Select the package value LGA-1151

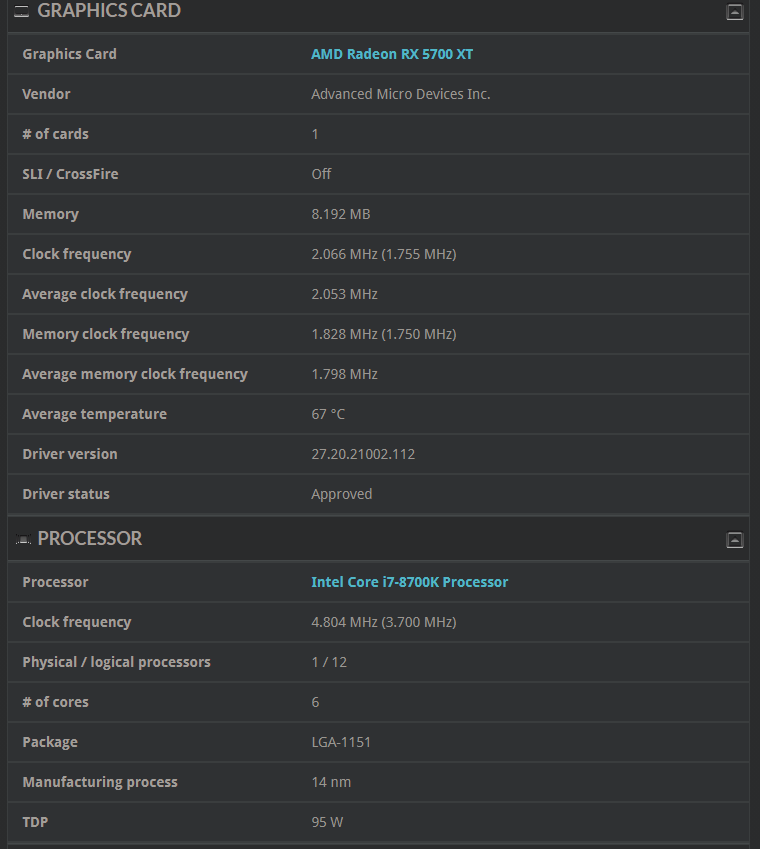[341, 742]
